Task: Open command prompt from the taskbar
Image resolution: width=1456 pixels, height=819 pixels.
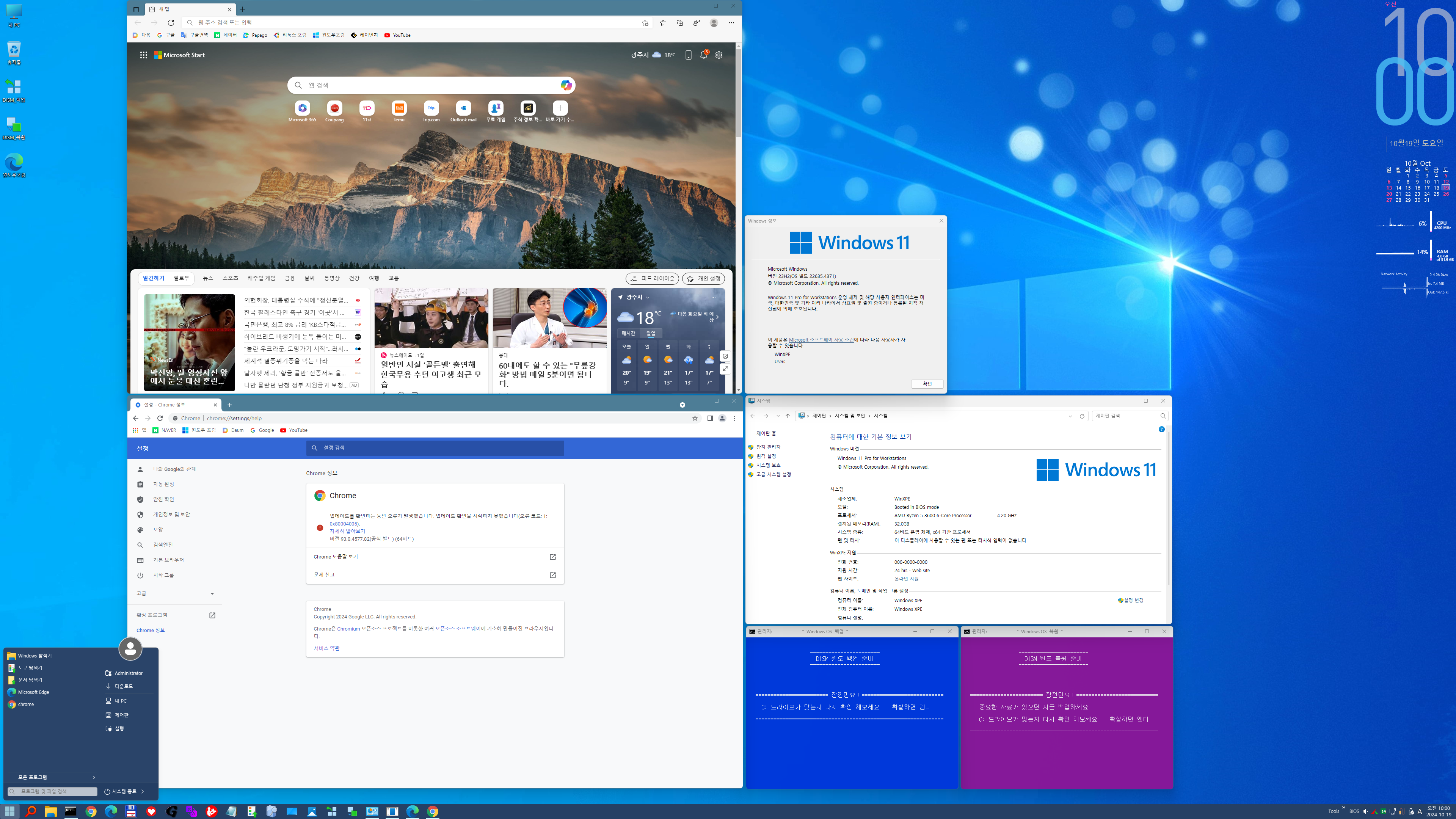Action: [x=71, y=812]
